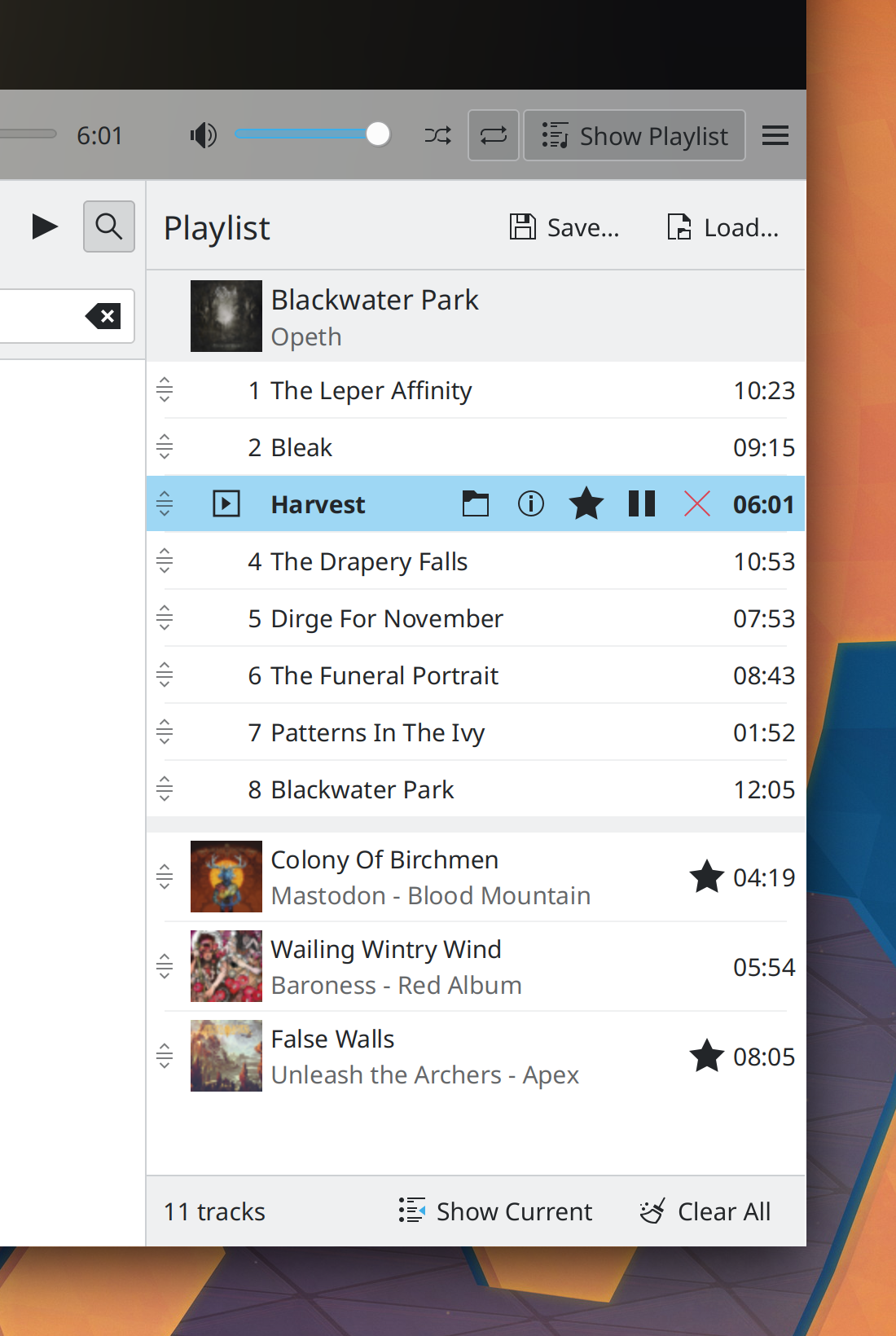The width and height of the screenshot is (896, 1336).
Task: Toggle shuffle playback mode
Action: click(x=437, y=135)
